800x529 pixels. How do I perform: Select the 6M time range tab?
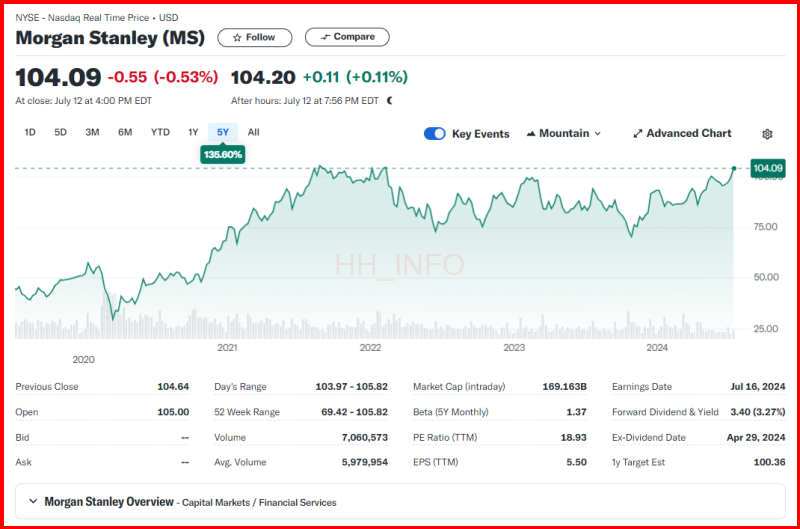(x=125, y=133)
